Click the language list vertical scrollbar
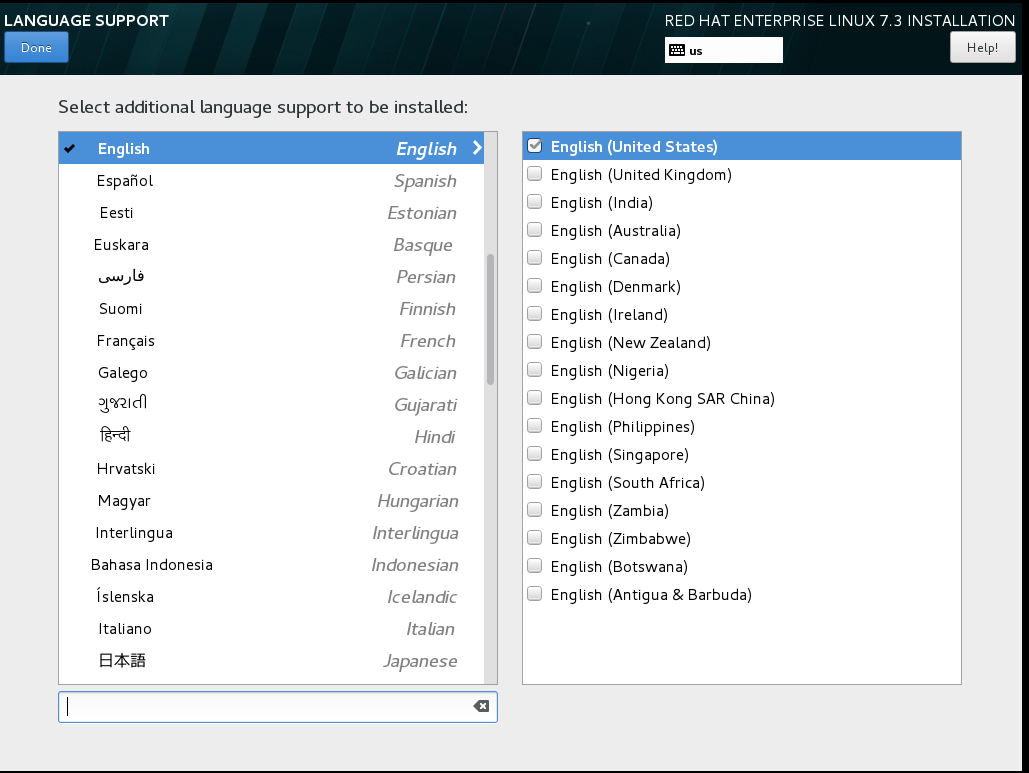The width and height of the screenshot is (1029, 773). pyautogui.click(x=490, y=320)
